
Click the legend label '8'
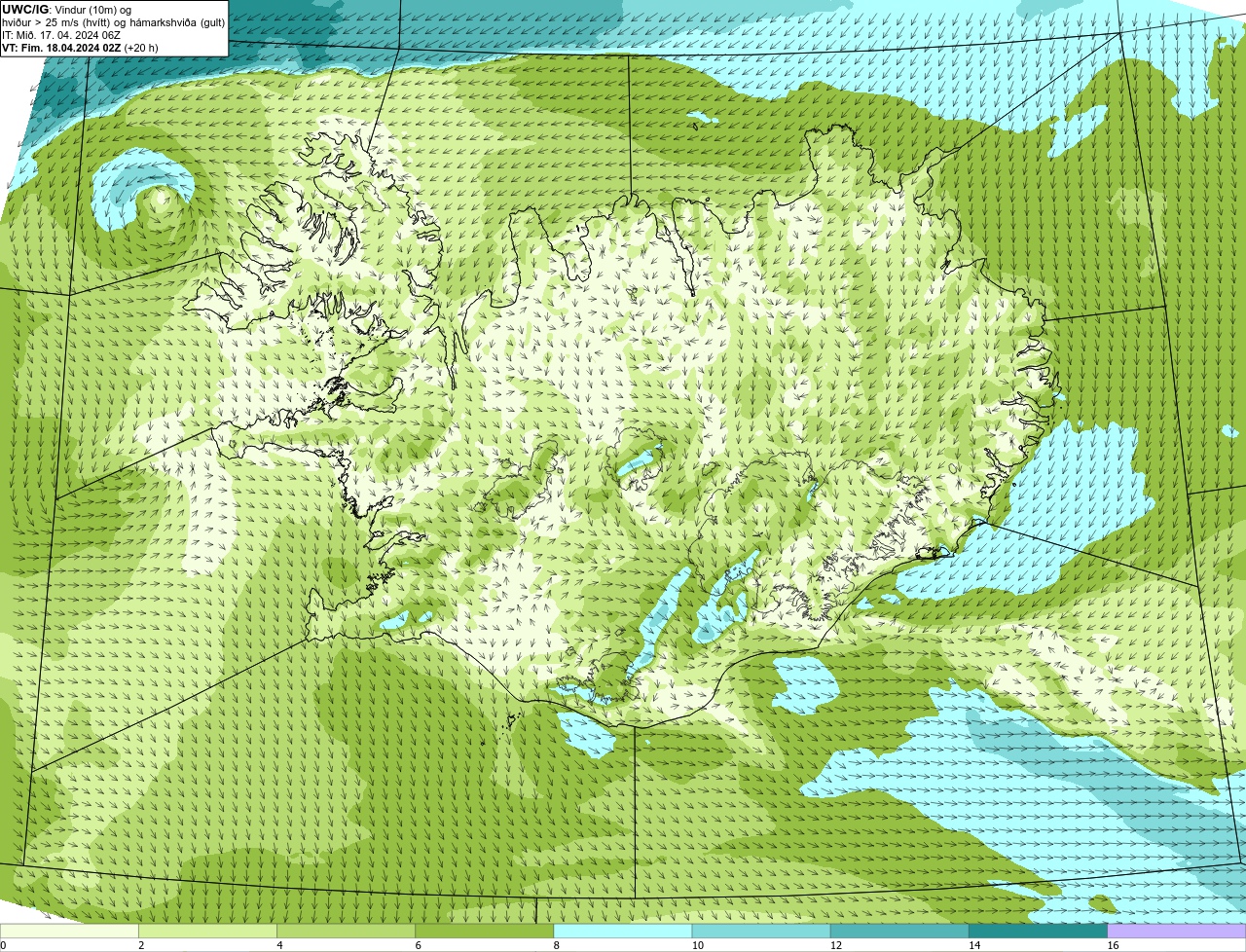click(x=557, y=945)
